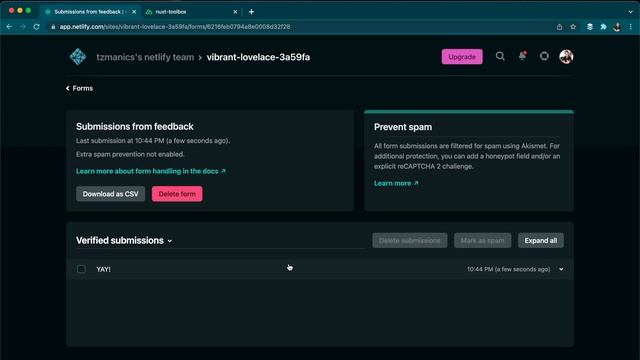Expand the YAY! submission row chevron
This screenshot has height=360, width=640.
pos(561,269)
